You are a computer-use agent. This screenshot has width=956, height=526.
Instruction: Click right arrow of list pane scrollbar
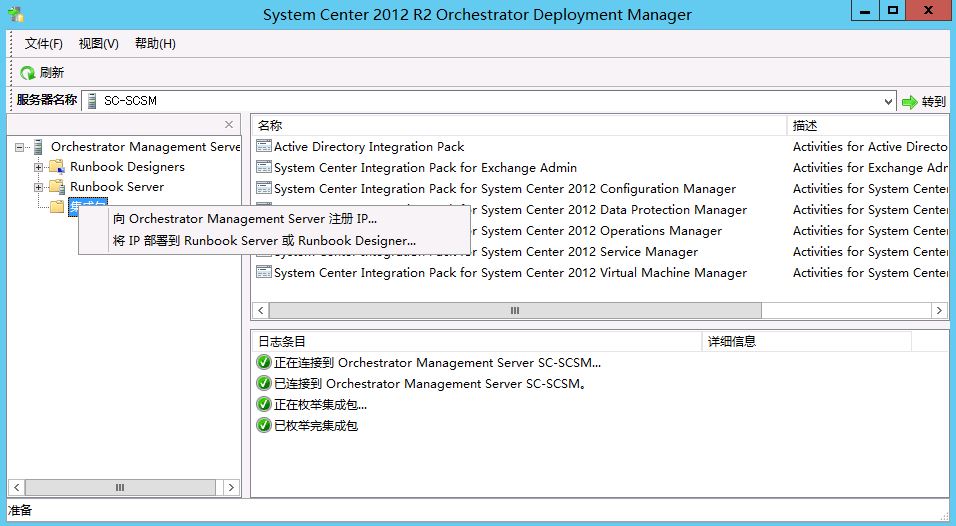pyautogui.click(x=939, y=310)
